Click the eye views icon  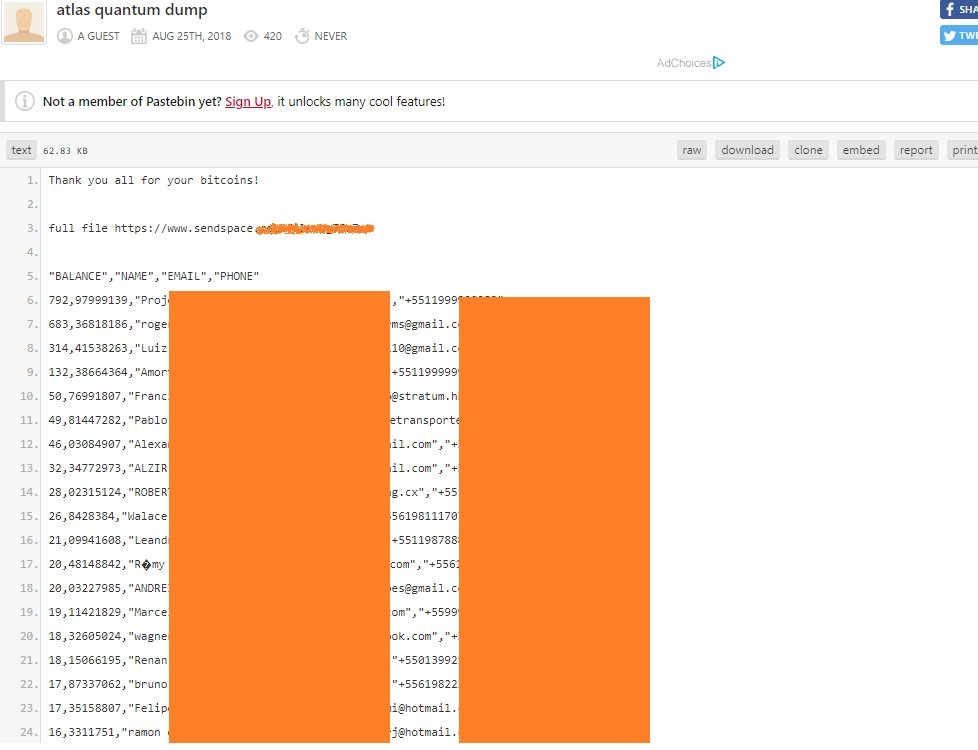tap(251, 36)
